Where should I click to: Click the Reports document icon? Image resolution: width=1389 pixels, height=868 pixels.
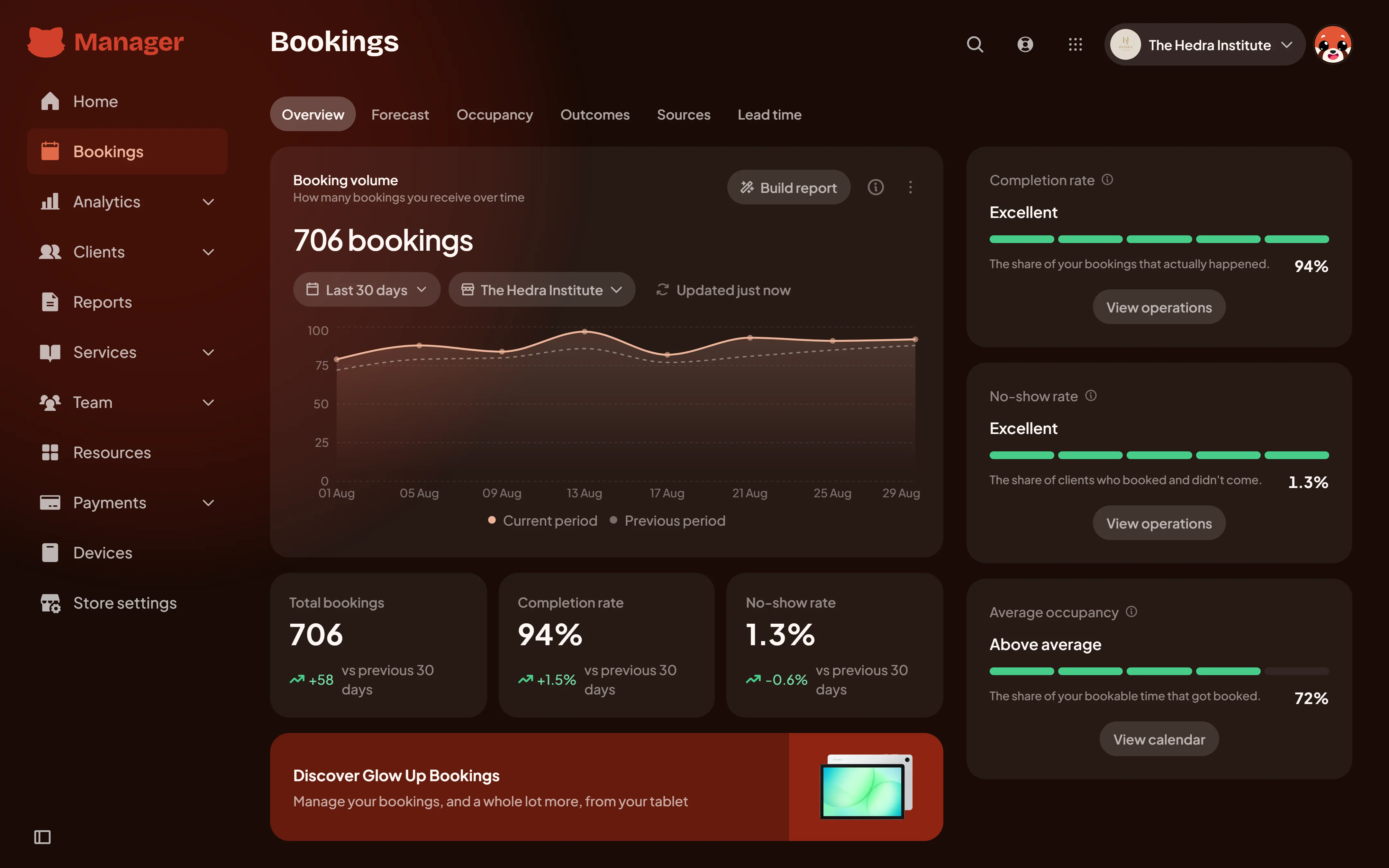[x=50, y=302]
